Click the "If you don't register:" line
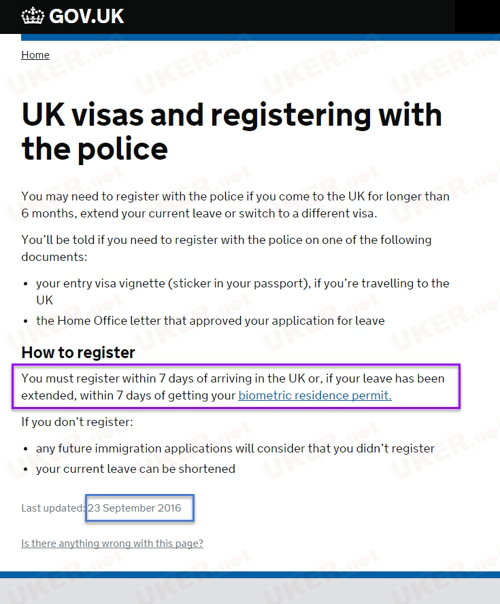 tap(77, 422)
